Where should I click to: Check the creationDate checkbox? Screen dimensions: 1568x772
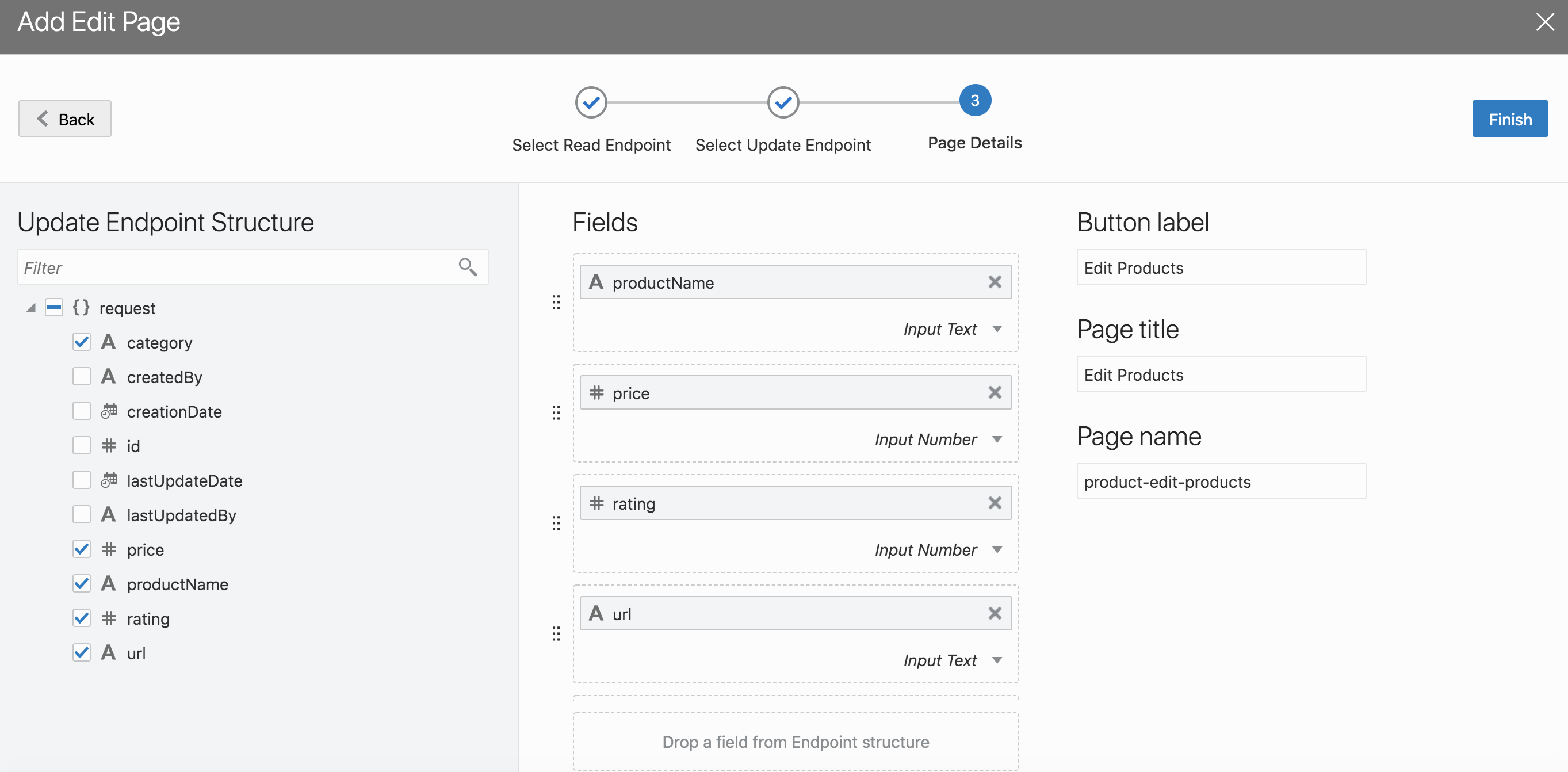point(82,411)
